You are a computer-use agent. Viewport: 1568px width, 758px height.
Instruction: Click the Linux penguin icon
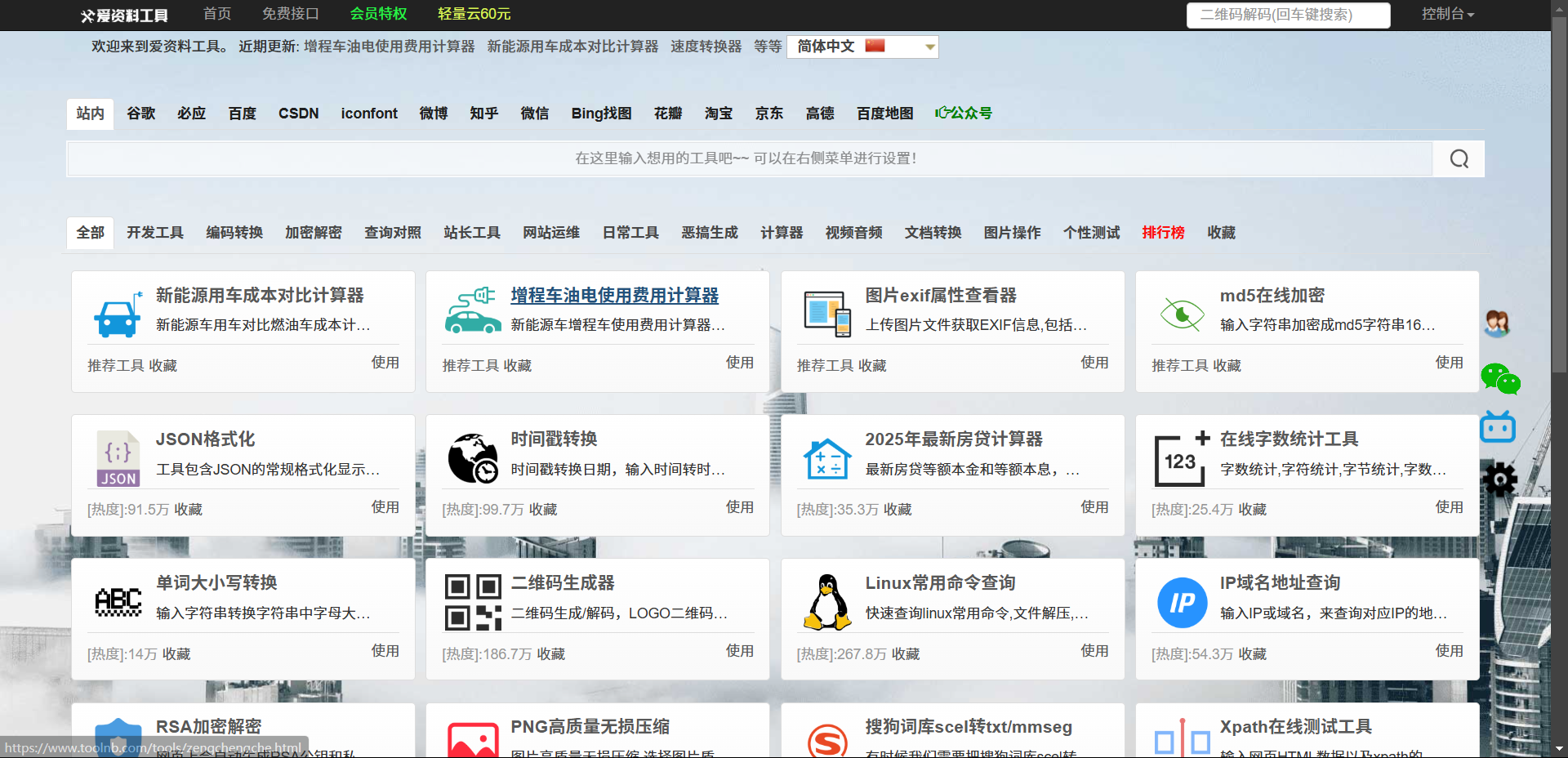pos(827,602)
